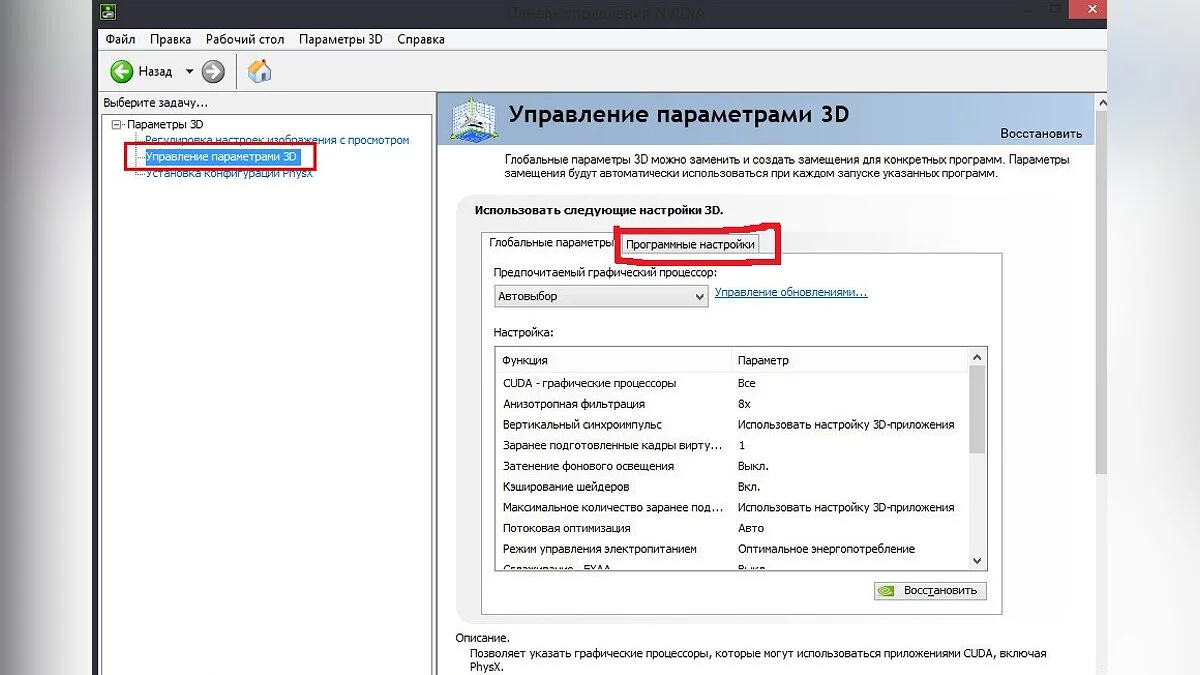This screenshot has height=675, width=1200.
Task: Click the Forward arrow icon
Action: point(213,71)
